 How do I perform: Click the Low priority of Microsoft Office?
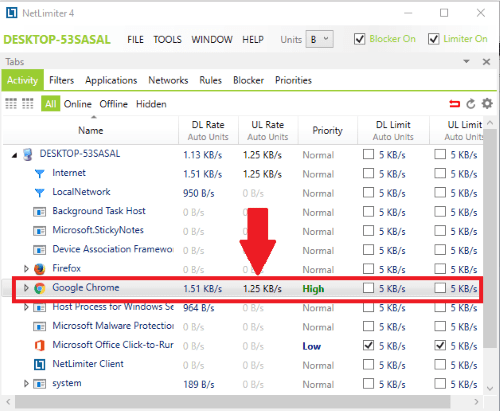tap(312, 346)
